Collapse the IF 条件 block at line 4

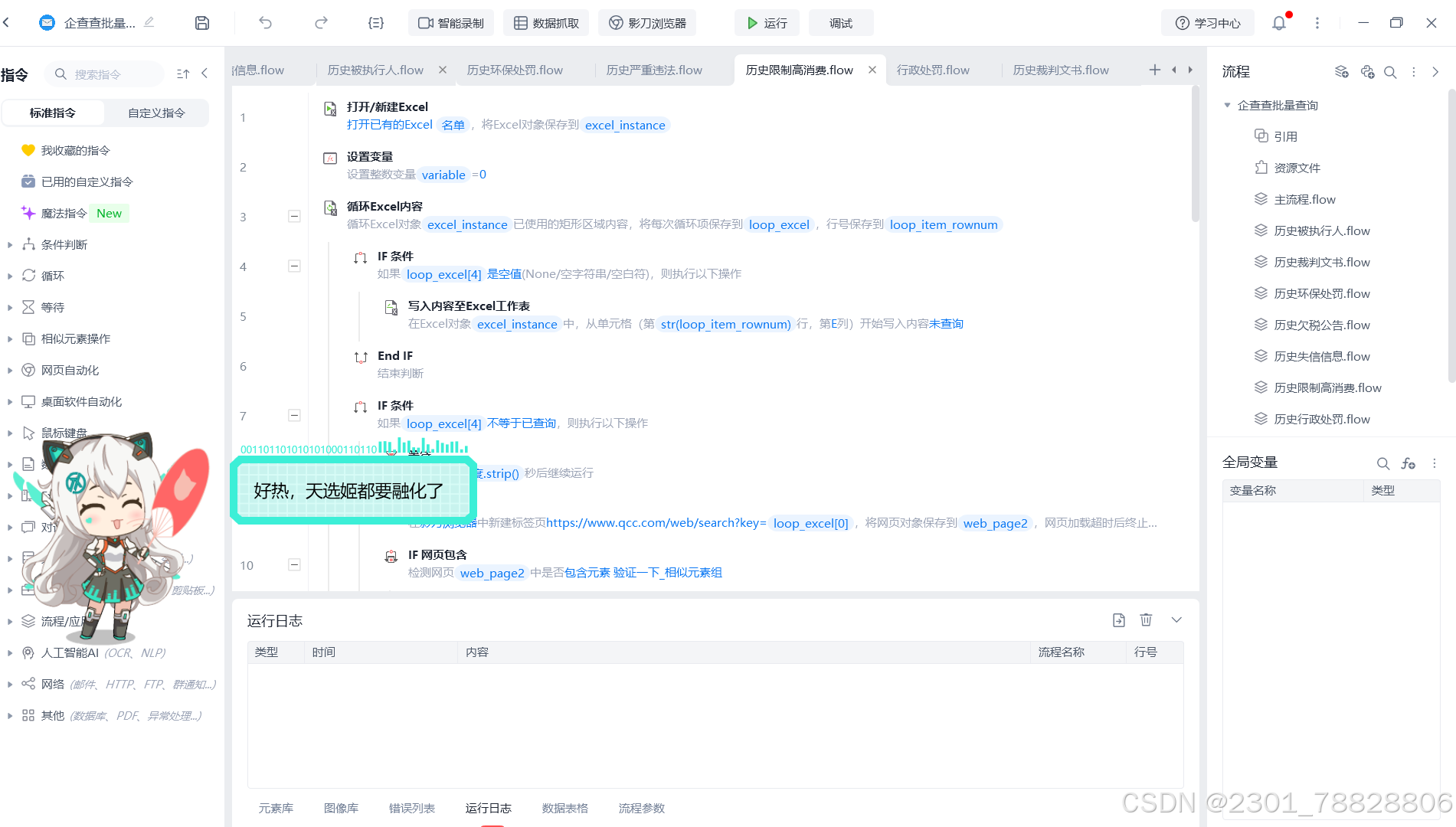click(294, 266)
